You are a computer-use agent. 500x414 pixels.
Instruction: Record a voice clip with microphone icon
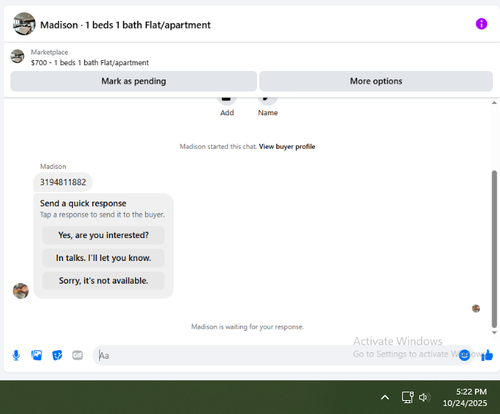tap(16, 355)
